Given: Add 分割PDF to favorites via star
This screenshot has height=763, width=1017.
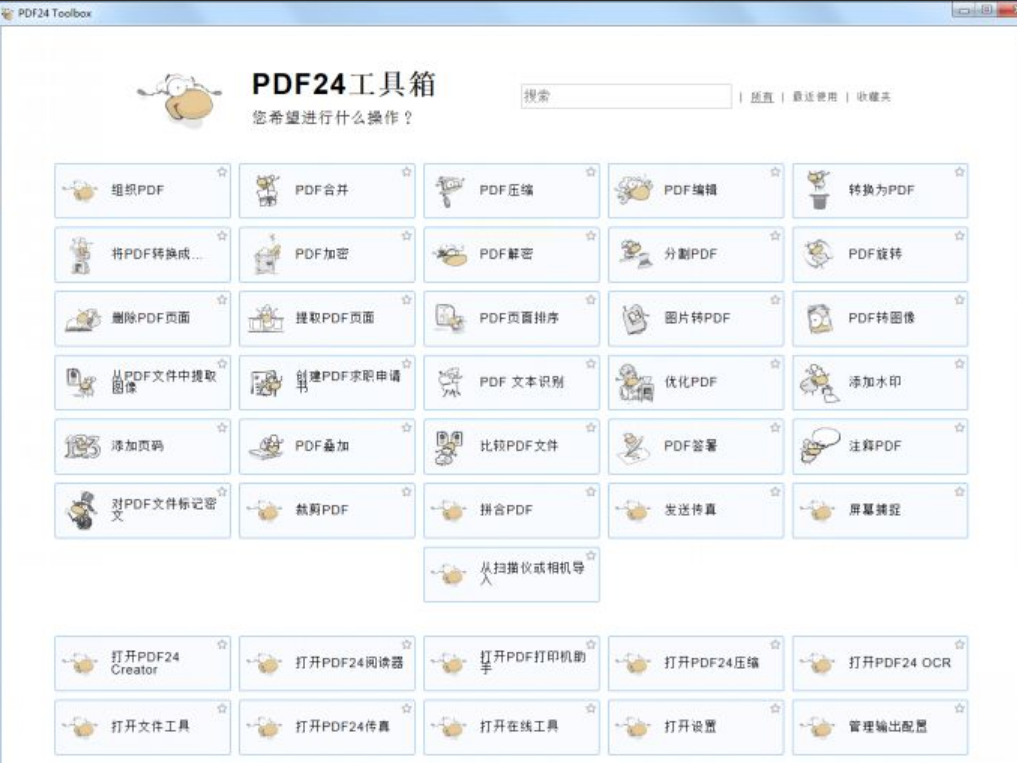Looking at the screenshot, I should [775, 236].
